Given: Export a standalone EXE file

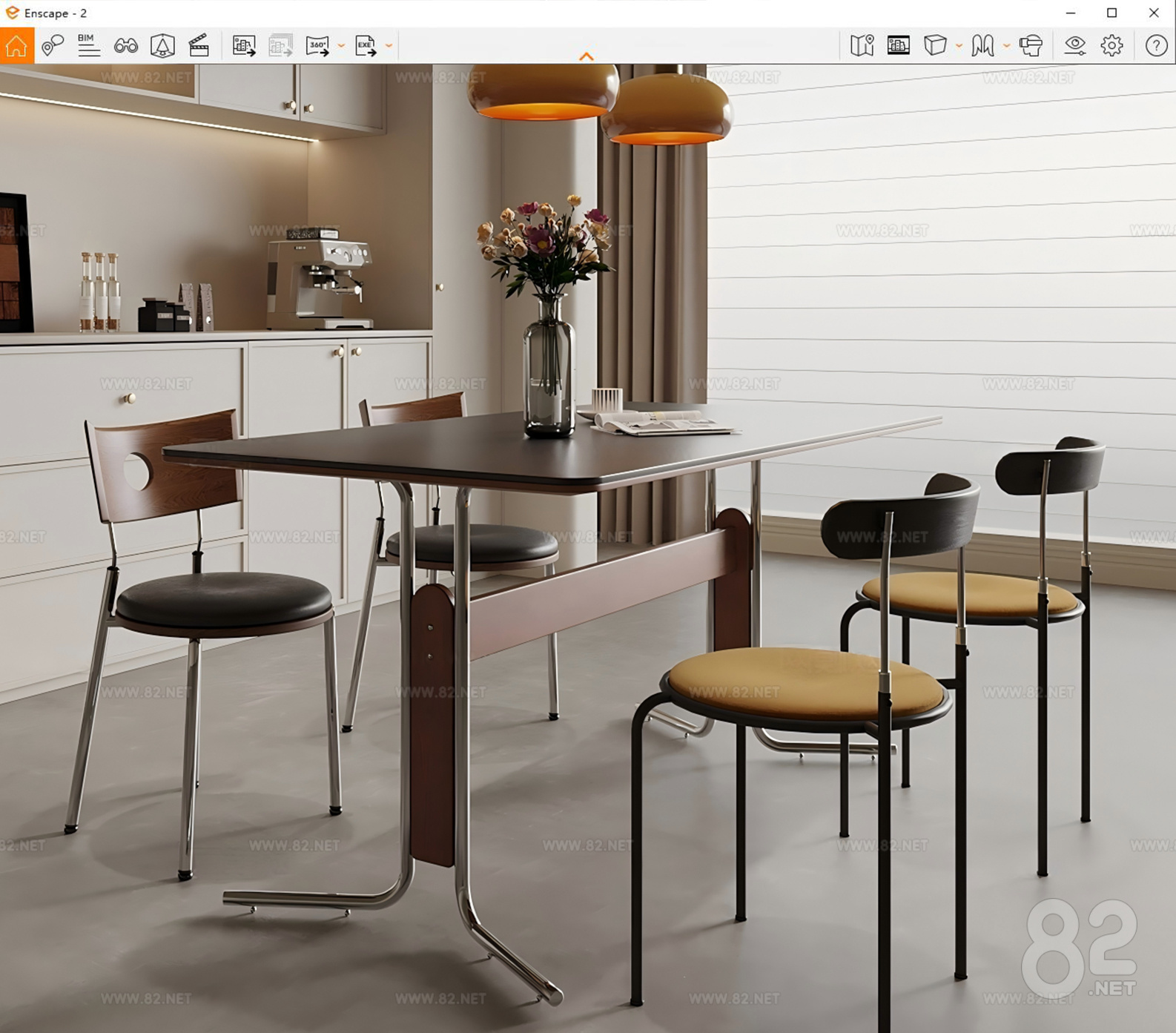Looking at the screenshot, I should 366,46.
